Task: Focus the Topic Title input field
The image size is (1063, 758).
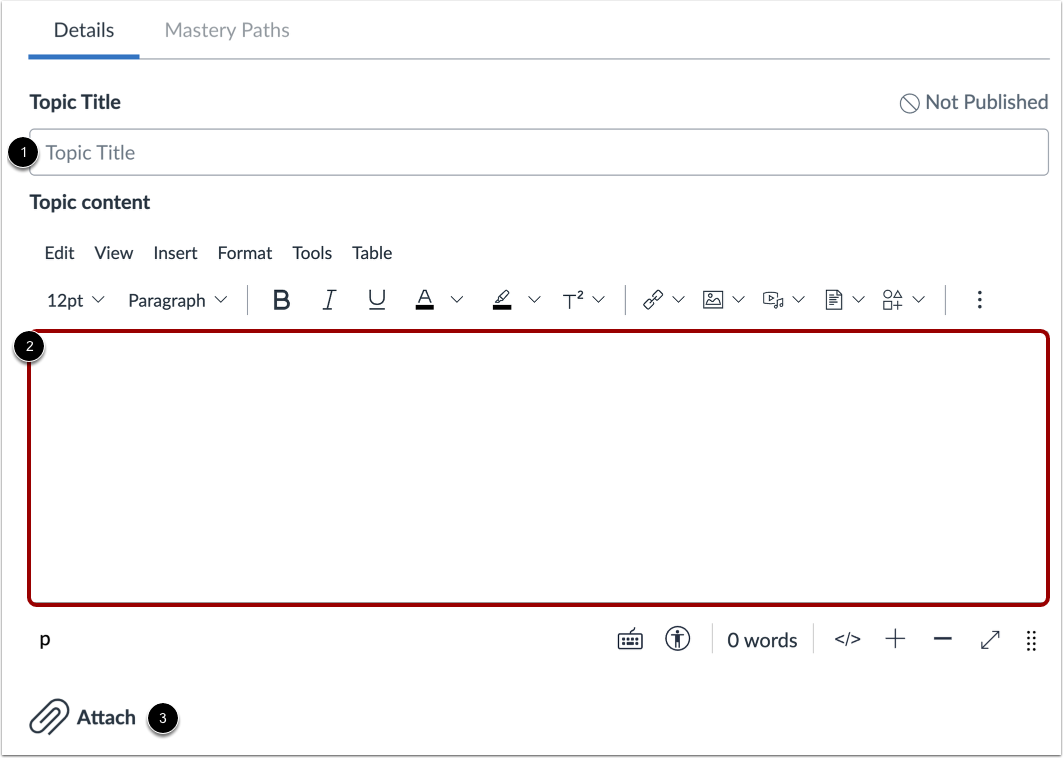Action: [539, 153]
